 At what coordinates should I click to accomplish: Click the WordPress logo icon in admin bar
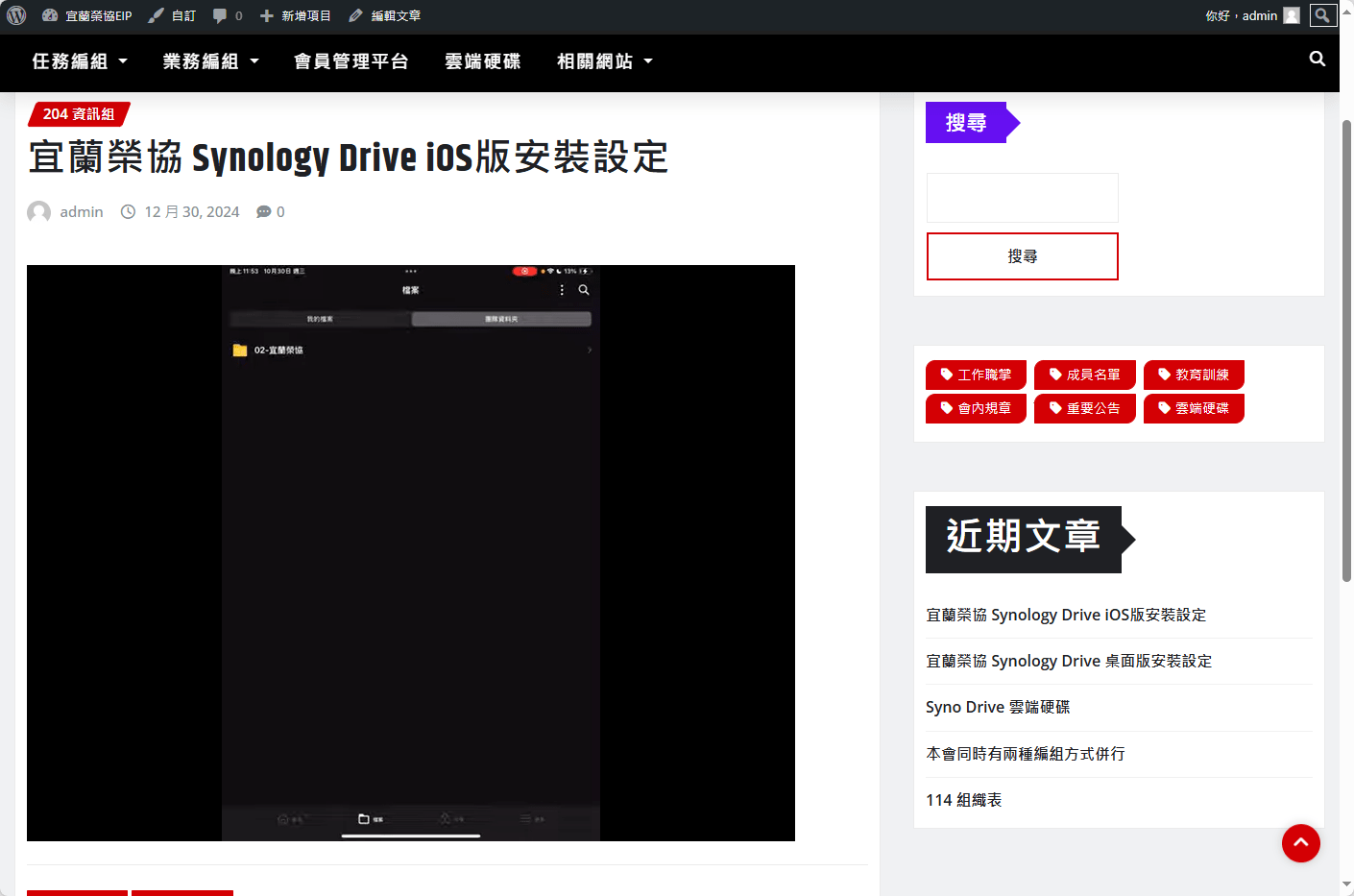(16, 15)
